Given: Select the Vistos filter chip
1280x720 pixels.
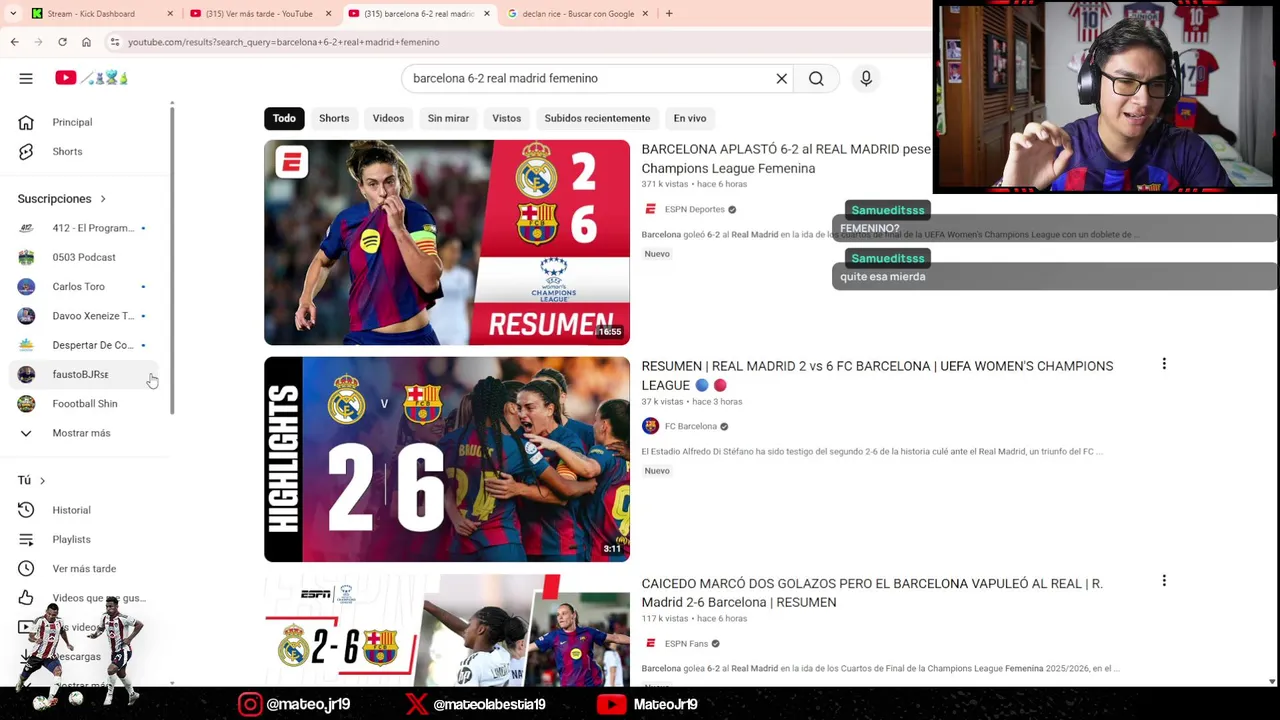Looking at the screenshot, I should pyautogui.click(x=506, y=118).
